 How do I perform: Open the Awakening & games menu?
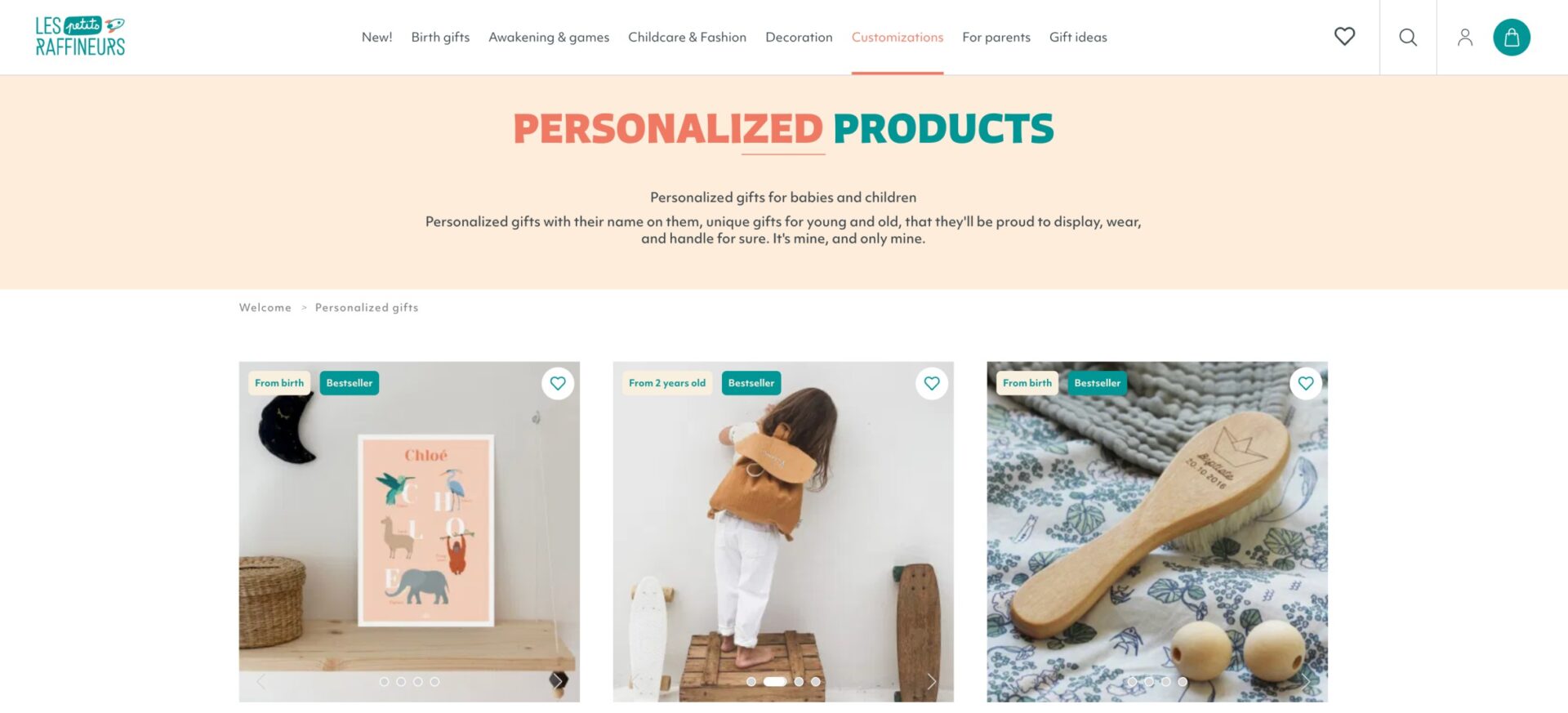[x=549, y=37]
